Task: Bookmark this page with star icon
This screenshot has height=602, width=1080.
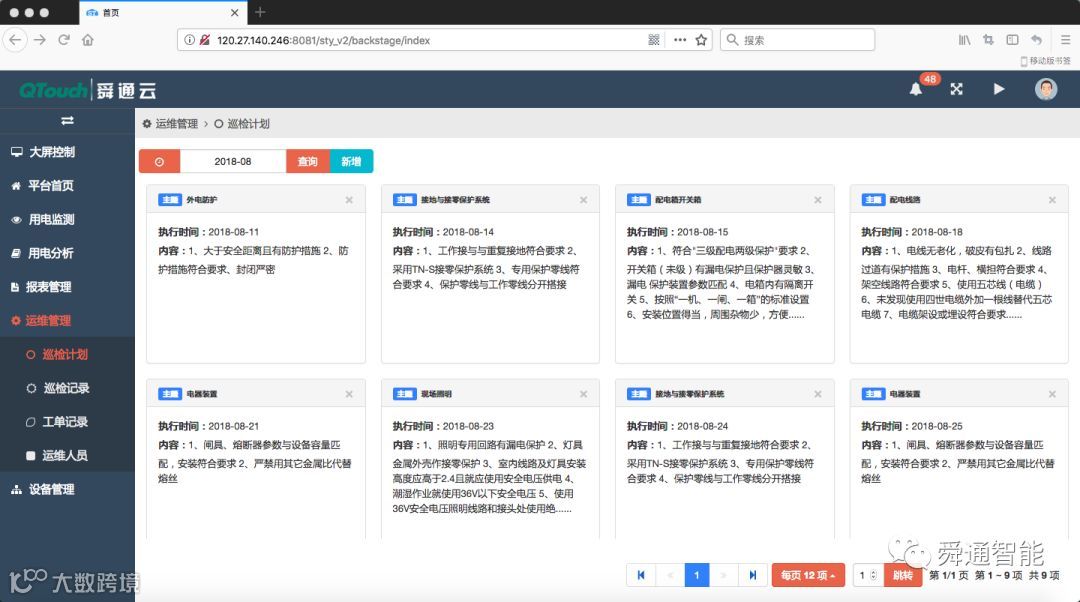Action: (x=701, y=40)
